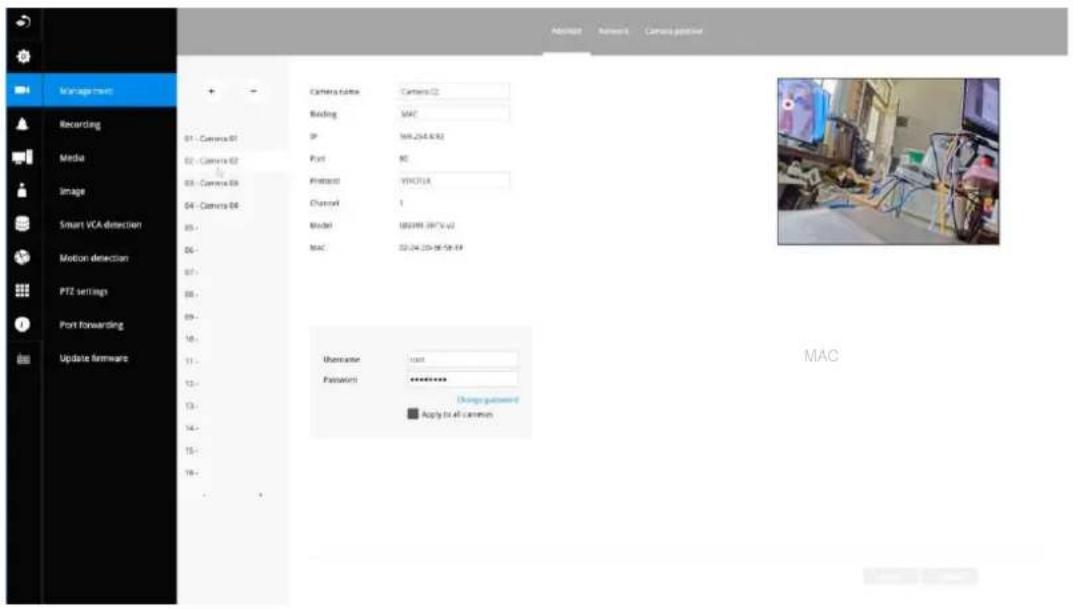Click the info icon beside Port forwarding
This screenshot has width=1073, height=609.
click(22, 324)
